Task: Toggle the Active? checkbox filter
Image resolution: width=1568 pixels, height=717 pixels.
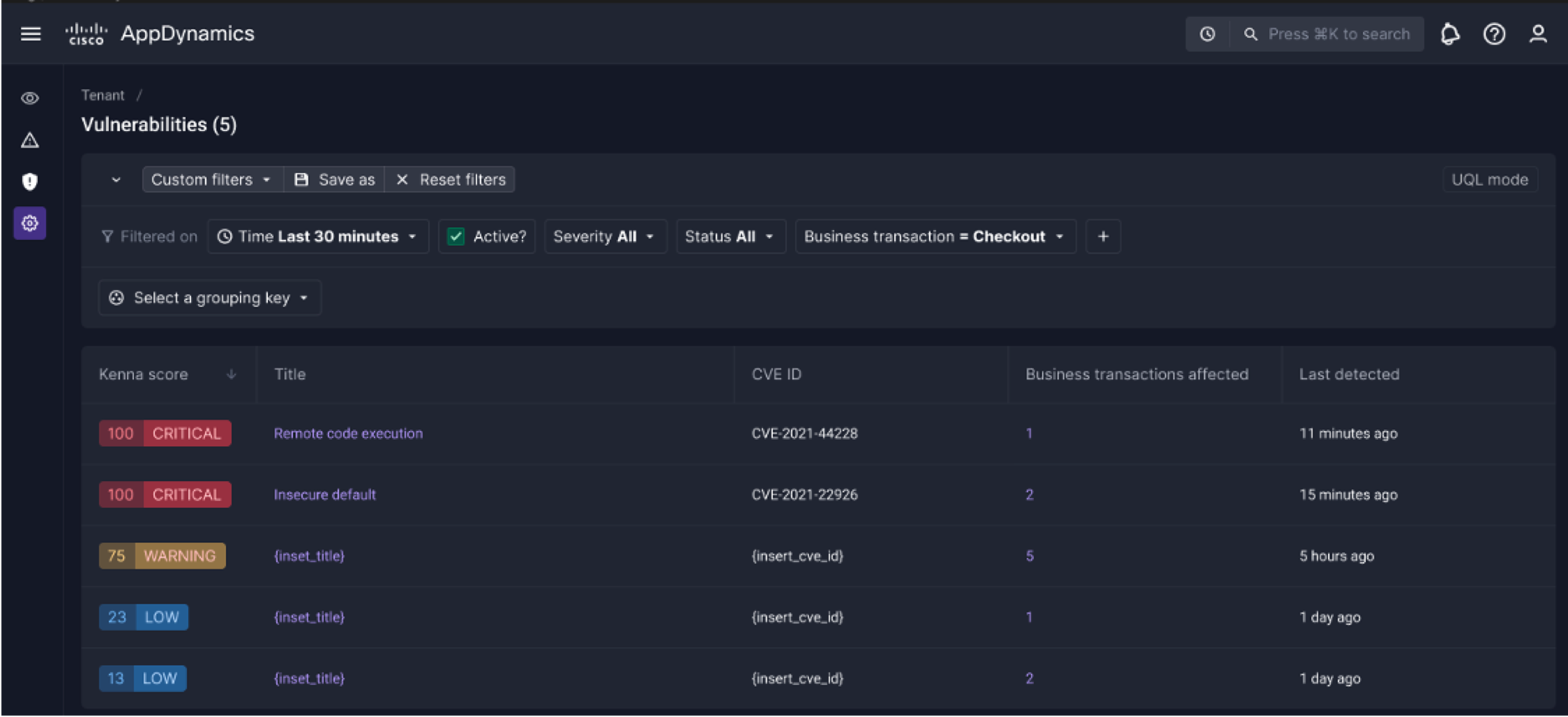Action: pos(456,236)
